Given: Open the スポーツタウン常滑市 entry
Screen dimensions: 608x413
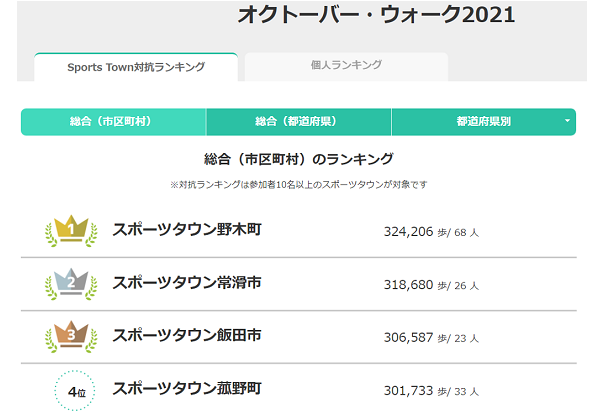Looking at the screenshot, I should click(x=187, y=283).
